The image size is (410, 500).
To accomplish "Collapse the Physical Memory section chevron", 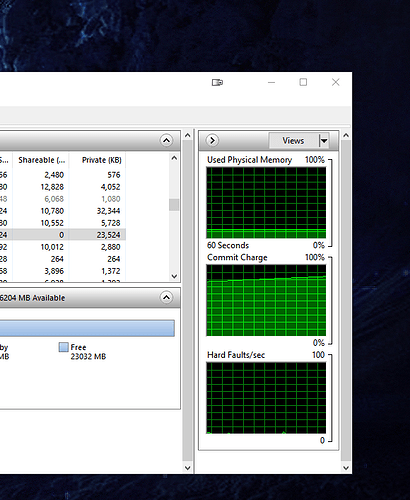I will 166,297.
